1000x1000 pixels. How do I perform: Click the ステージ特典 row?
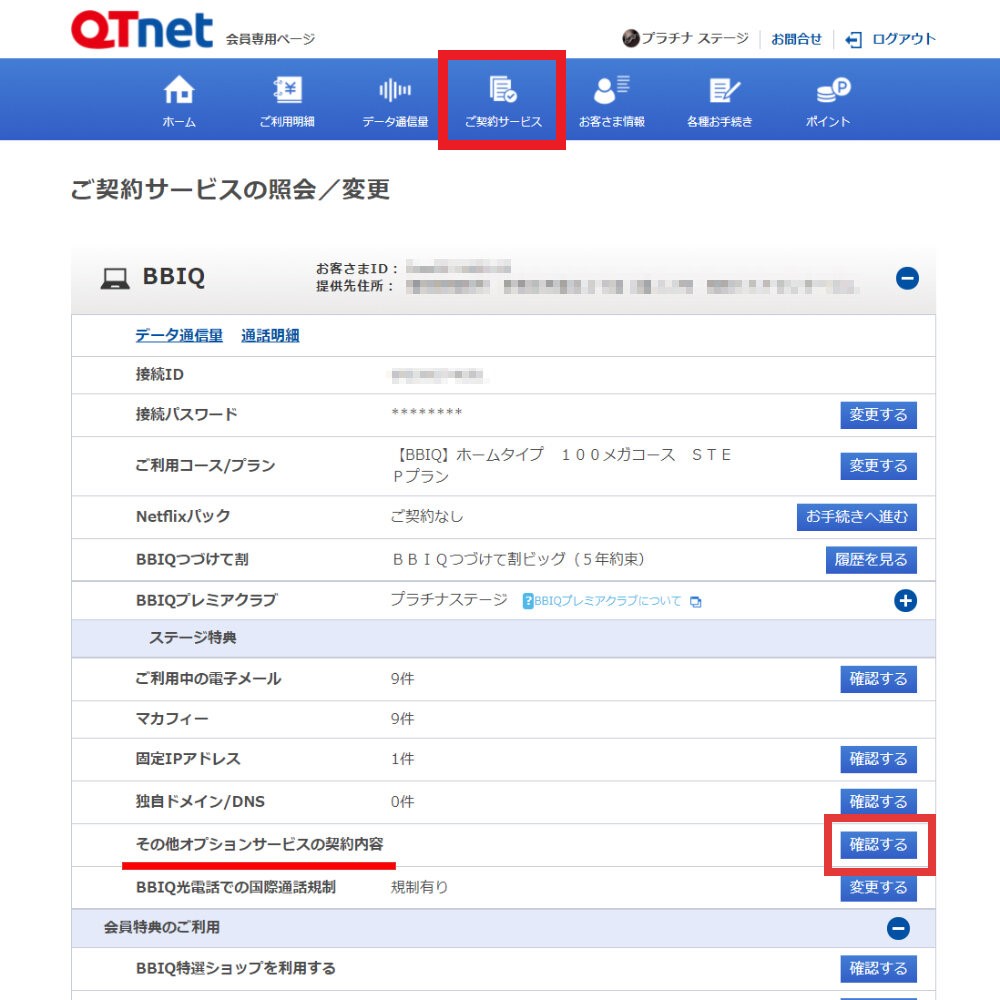coord(503,638)
